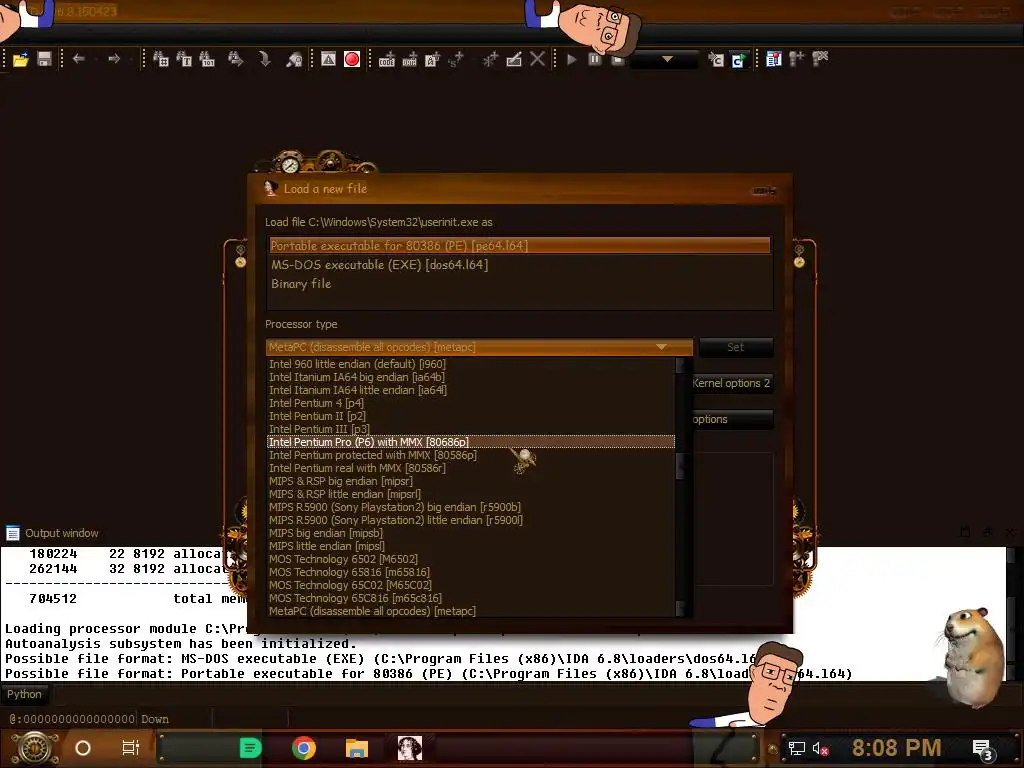
Task: Choose MIPS & RSP little endian [mipsrl]
Action: pyautogui.click(x=471, y=494)
